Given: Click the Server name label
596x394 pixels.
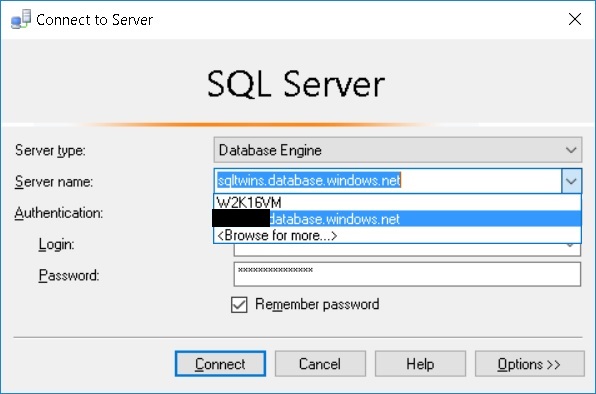Looking at the screenshot, I should 54,182.
